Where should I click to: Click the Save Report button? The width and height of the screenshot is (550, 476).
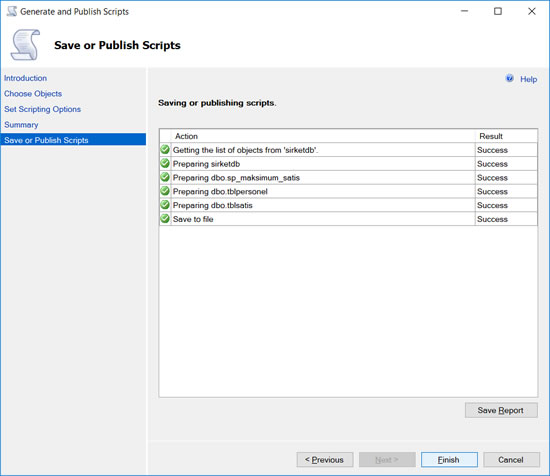[501, 410]
